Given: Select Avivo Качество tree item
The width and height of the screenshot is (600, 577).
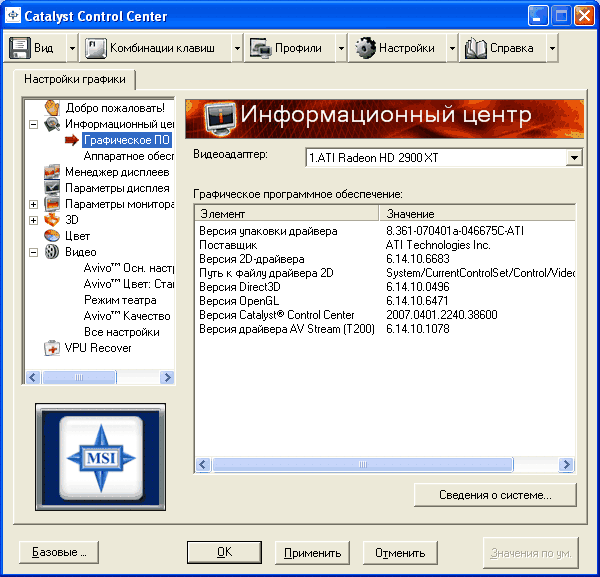Looking at the screenshot, I should pyautogui.click(x=127, y=316).
